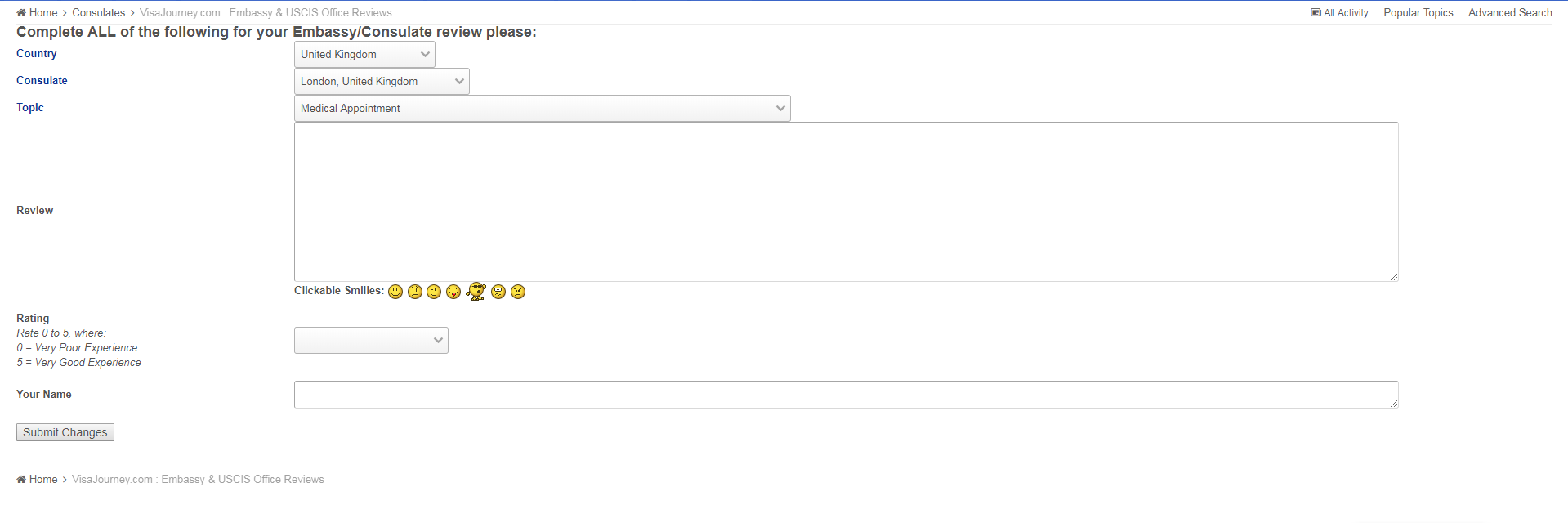
Task: Expand the Topic dropdown showing Medical Appointment
Action: coord(543,109)
